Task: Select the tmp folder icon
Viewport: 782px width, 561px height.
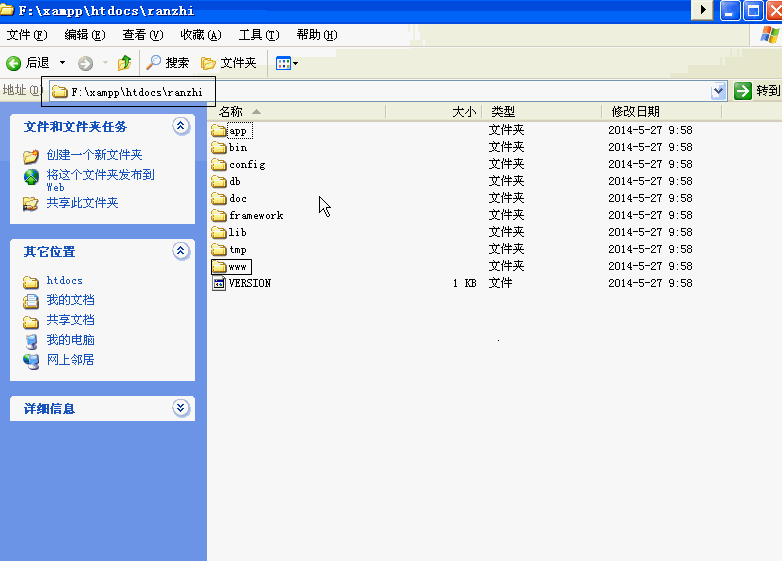Action: (x=218, y=249)
